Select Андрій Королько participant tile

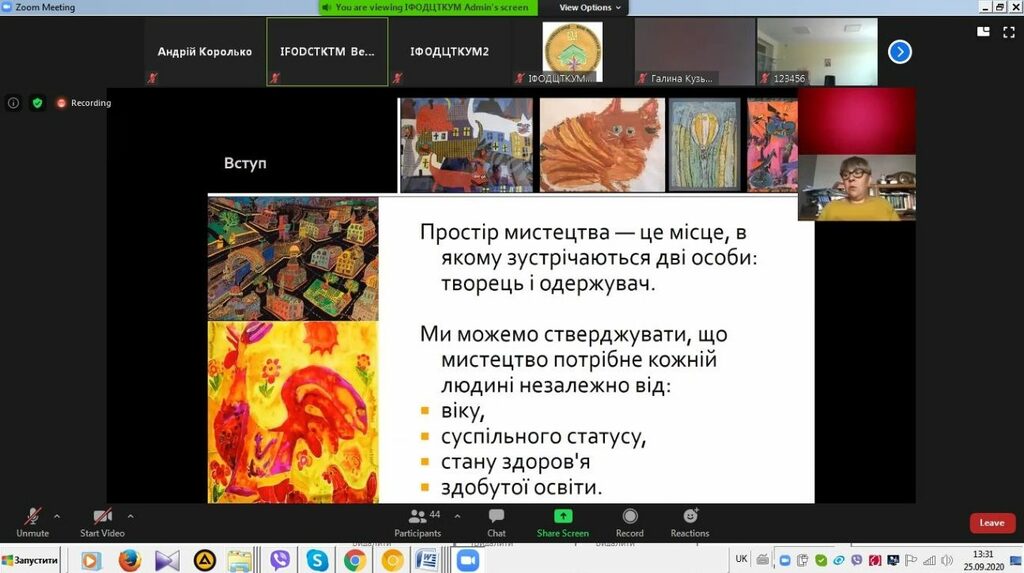pyautogui.click(x=205, y=52)
